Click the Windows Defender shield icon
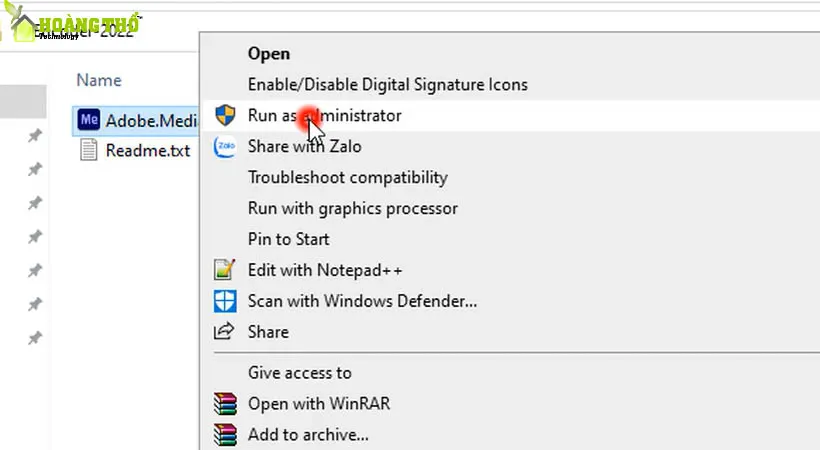 (x=226, y=301)
